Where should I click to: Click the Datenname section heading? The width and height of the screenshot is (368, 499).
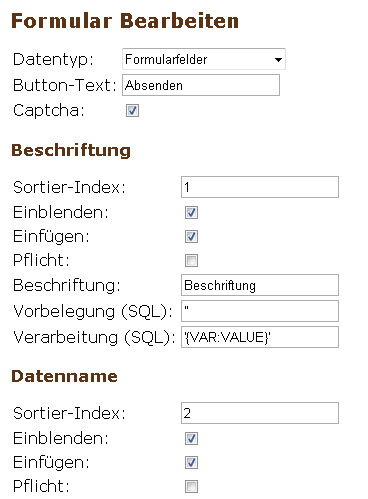point(64,376)
